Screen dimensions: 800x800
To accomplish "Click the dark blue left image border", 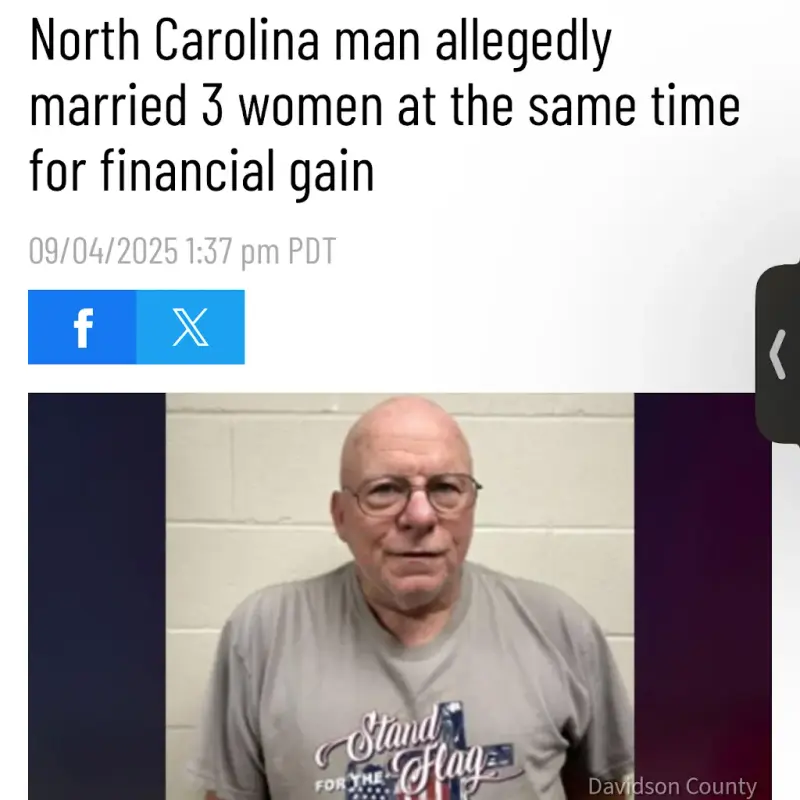I will click(97, 596).
